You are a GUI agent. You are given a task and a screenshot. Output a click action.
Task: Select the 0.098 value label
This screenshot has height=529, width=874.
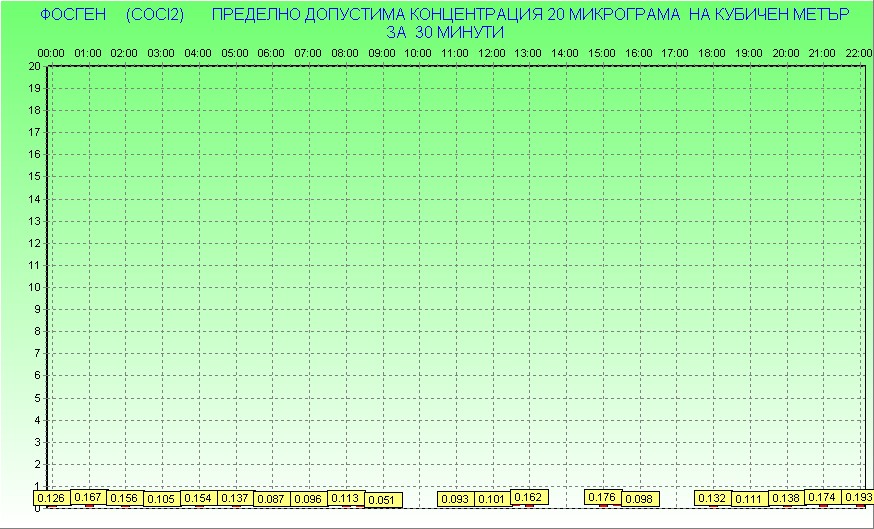pyautogui.click(x=638, y=499)
